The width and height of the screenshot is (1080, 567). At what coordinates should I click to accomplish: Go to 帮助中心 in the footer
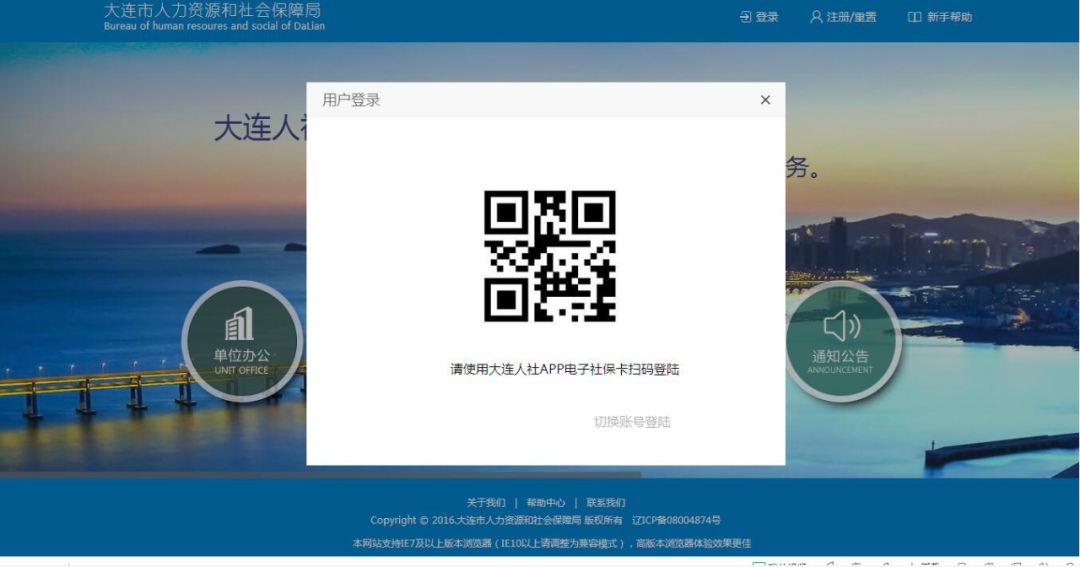[x=546, y=503]
